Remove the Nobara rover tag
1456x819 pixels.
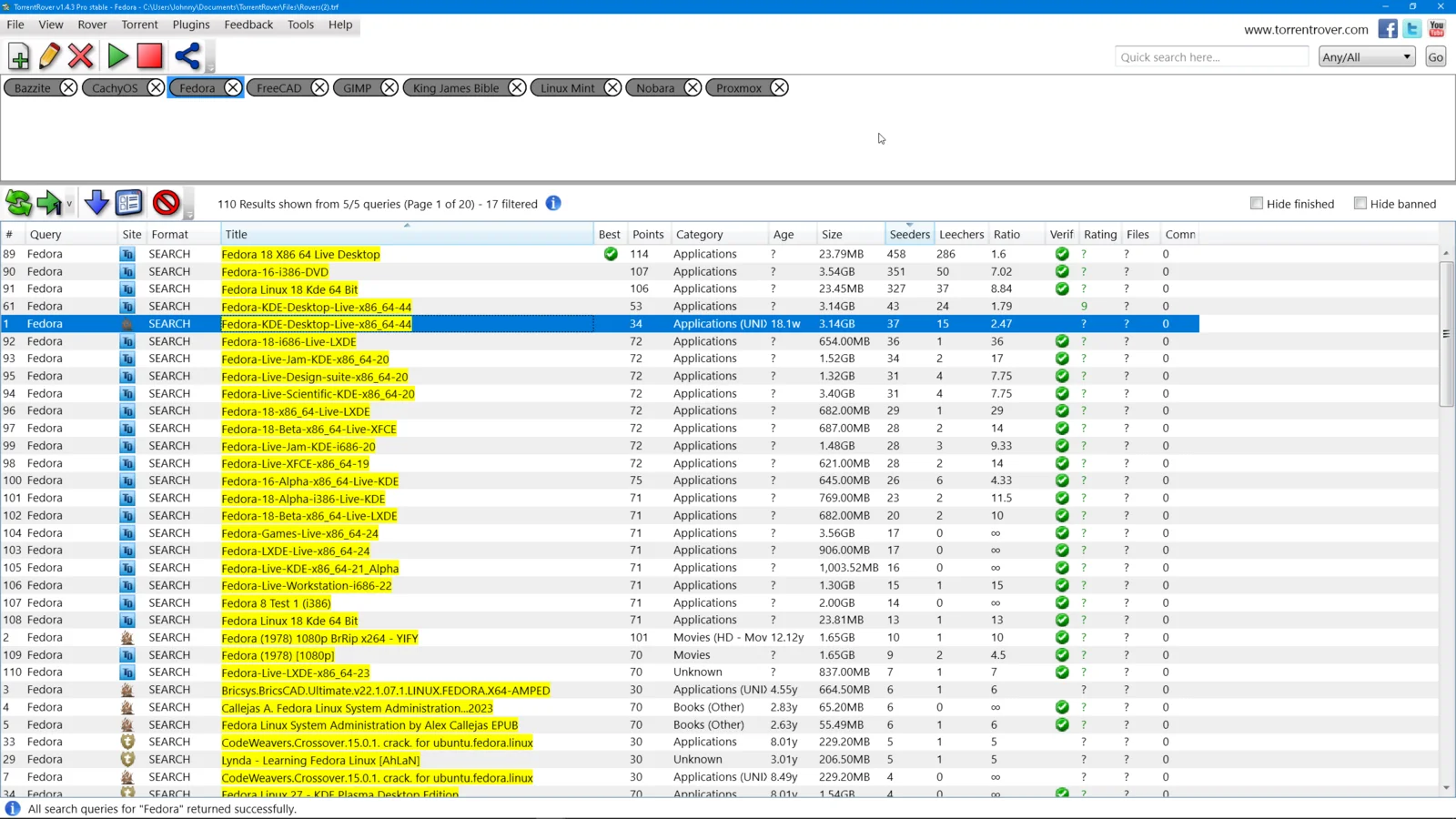coord(693,87)
